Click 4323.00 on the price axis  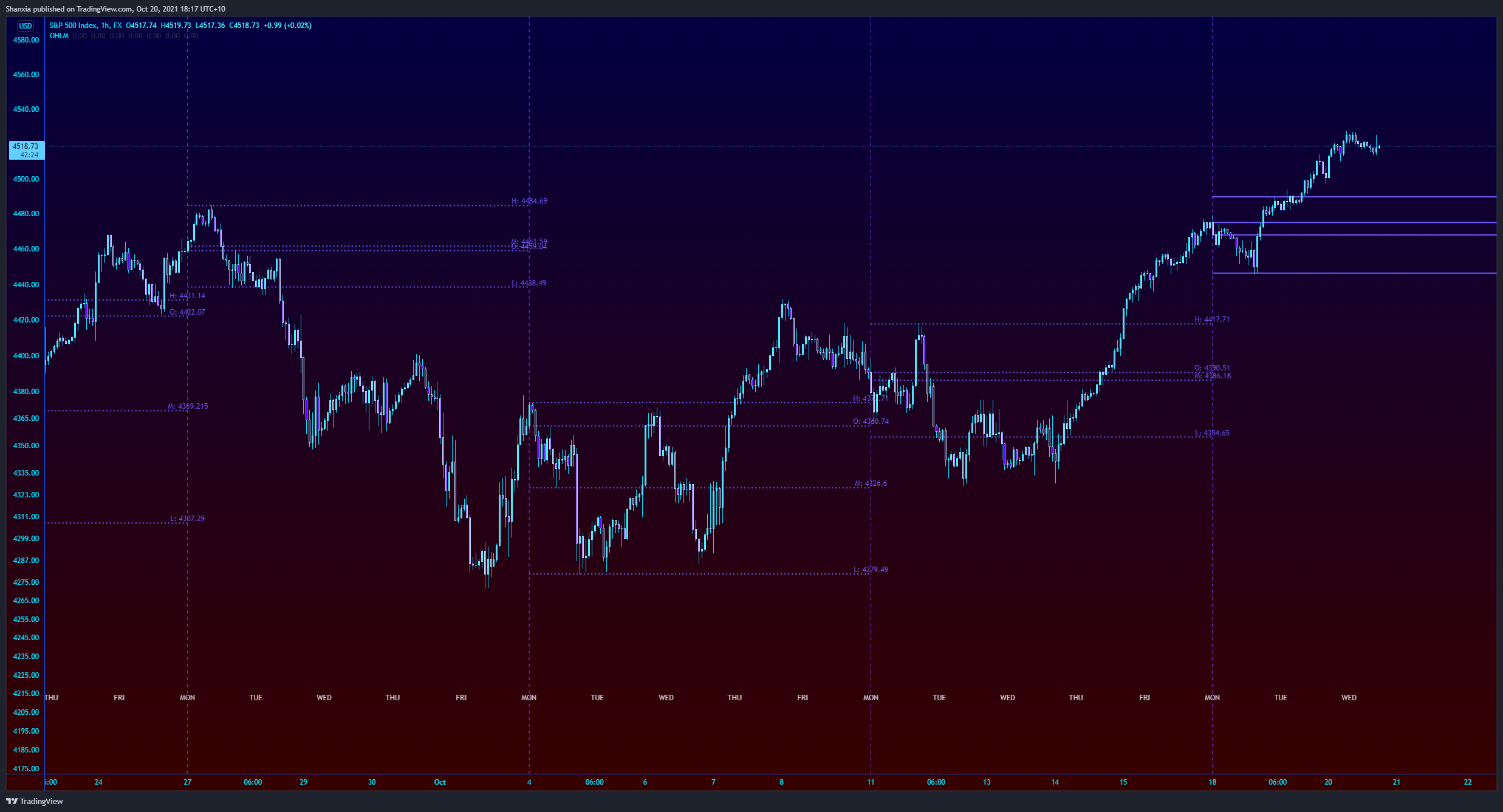(x=26, y=495)
